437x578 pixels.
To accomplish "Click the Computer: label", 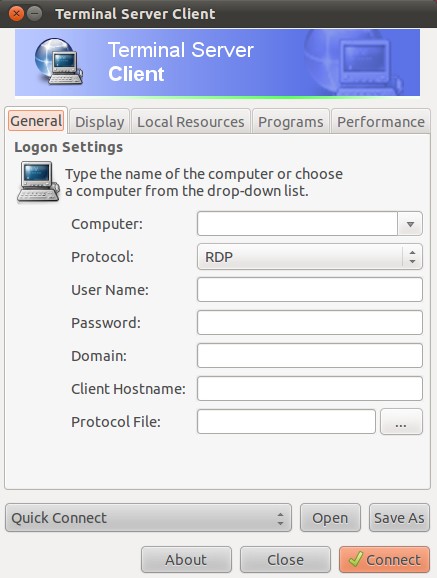I will click(x=107, y=224).
